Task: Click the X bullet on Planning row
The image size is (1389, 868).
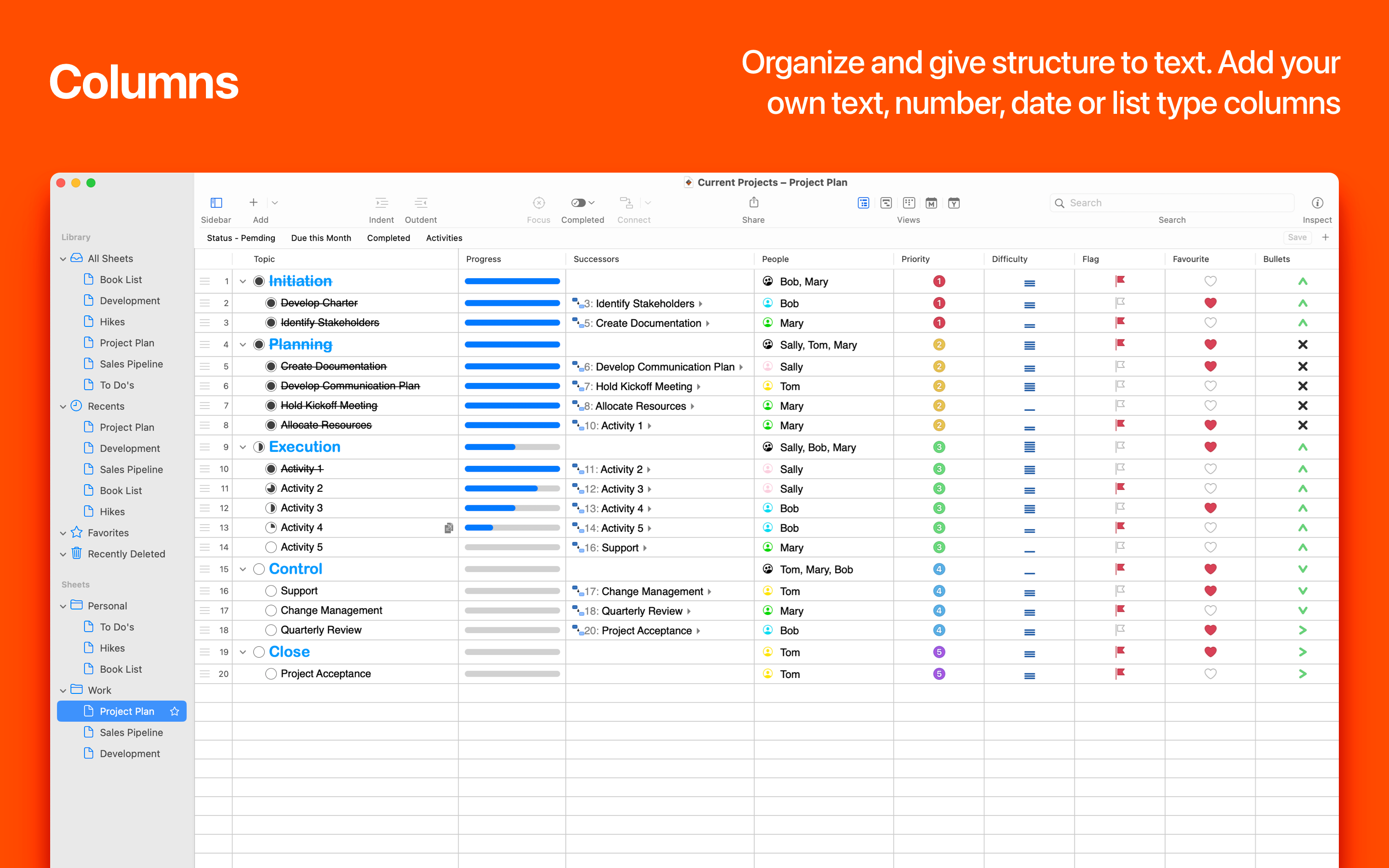Action: [1302, 344]
